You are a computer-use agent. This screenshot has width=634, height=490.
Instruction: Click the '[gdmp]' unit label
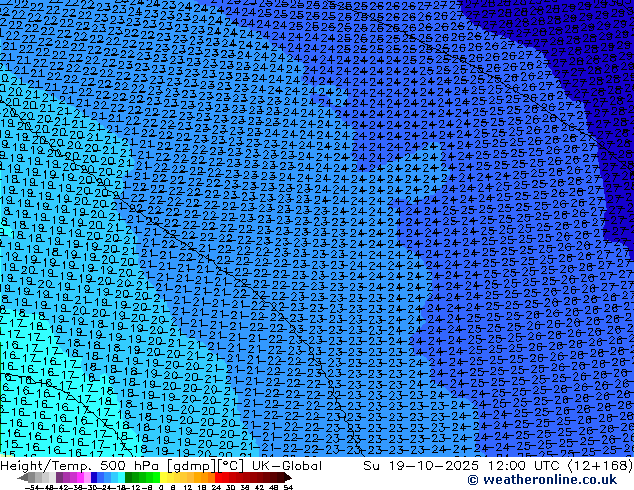coord(192,466)
